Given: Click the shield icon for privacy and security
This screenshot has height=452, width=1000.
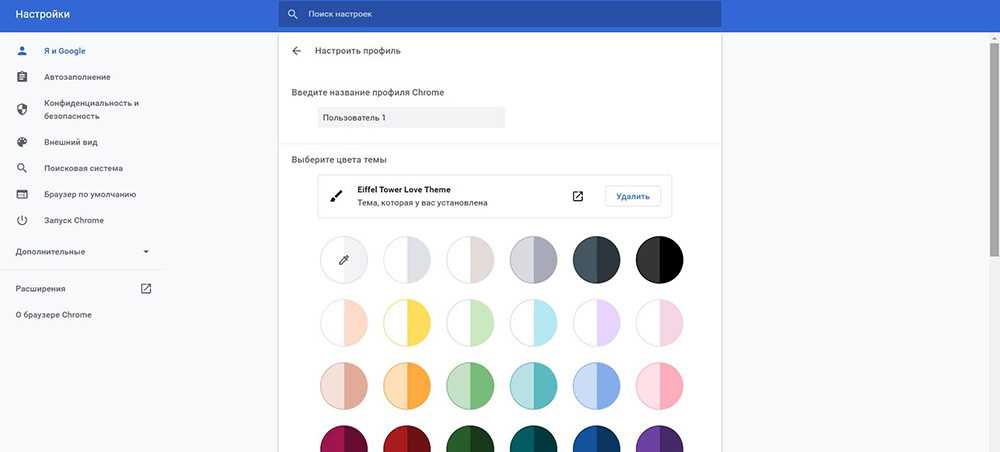Looking at the screenshot, I should tap(22, 109).
